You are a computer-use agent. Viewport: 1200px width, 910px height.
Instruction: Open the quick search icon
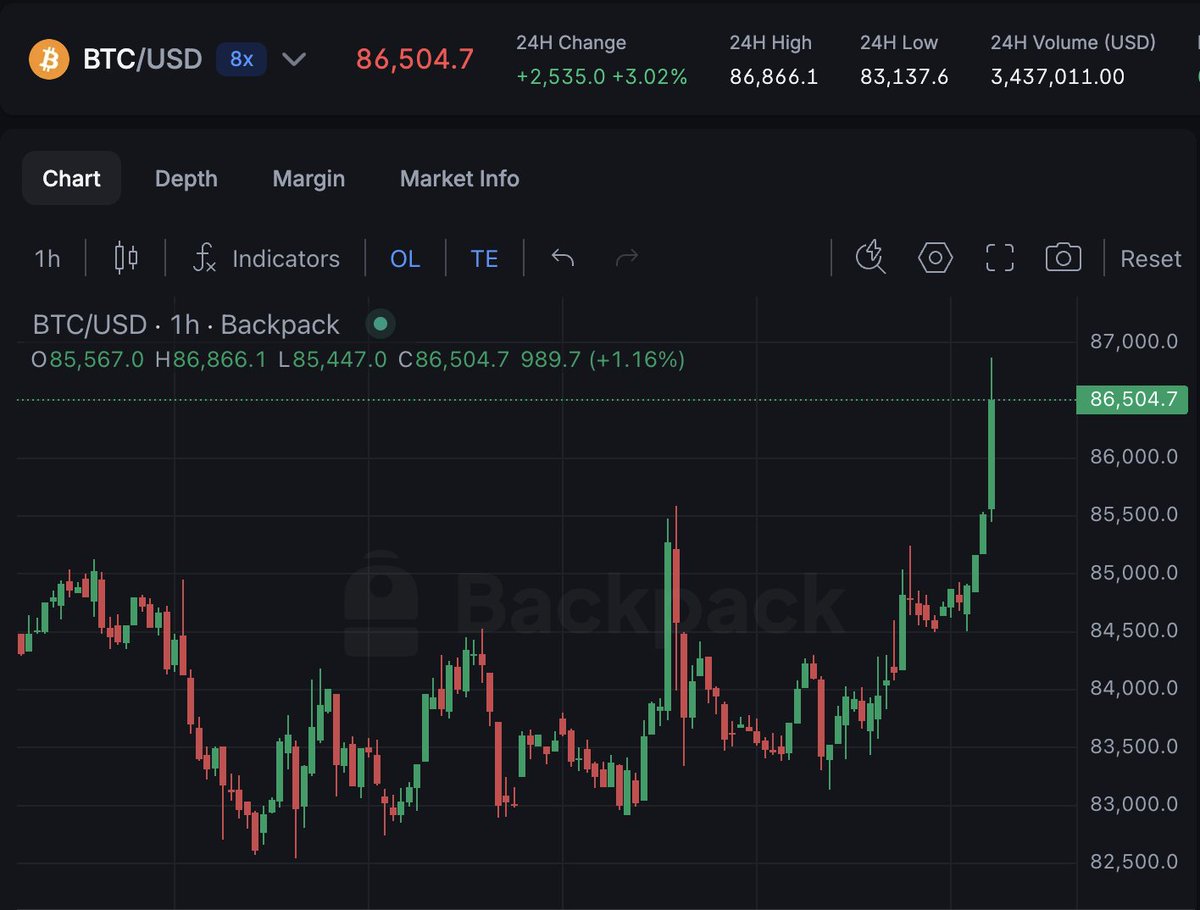(871, 258)
